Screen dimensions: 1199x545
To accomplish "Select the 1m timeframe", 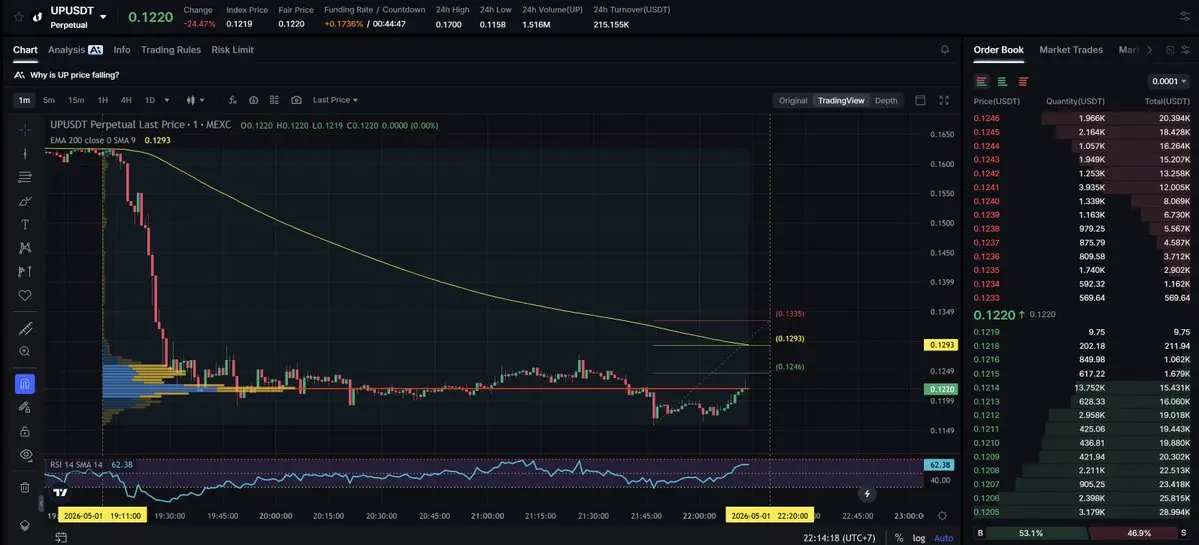I will click(x=24, y=100).
